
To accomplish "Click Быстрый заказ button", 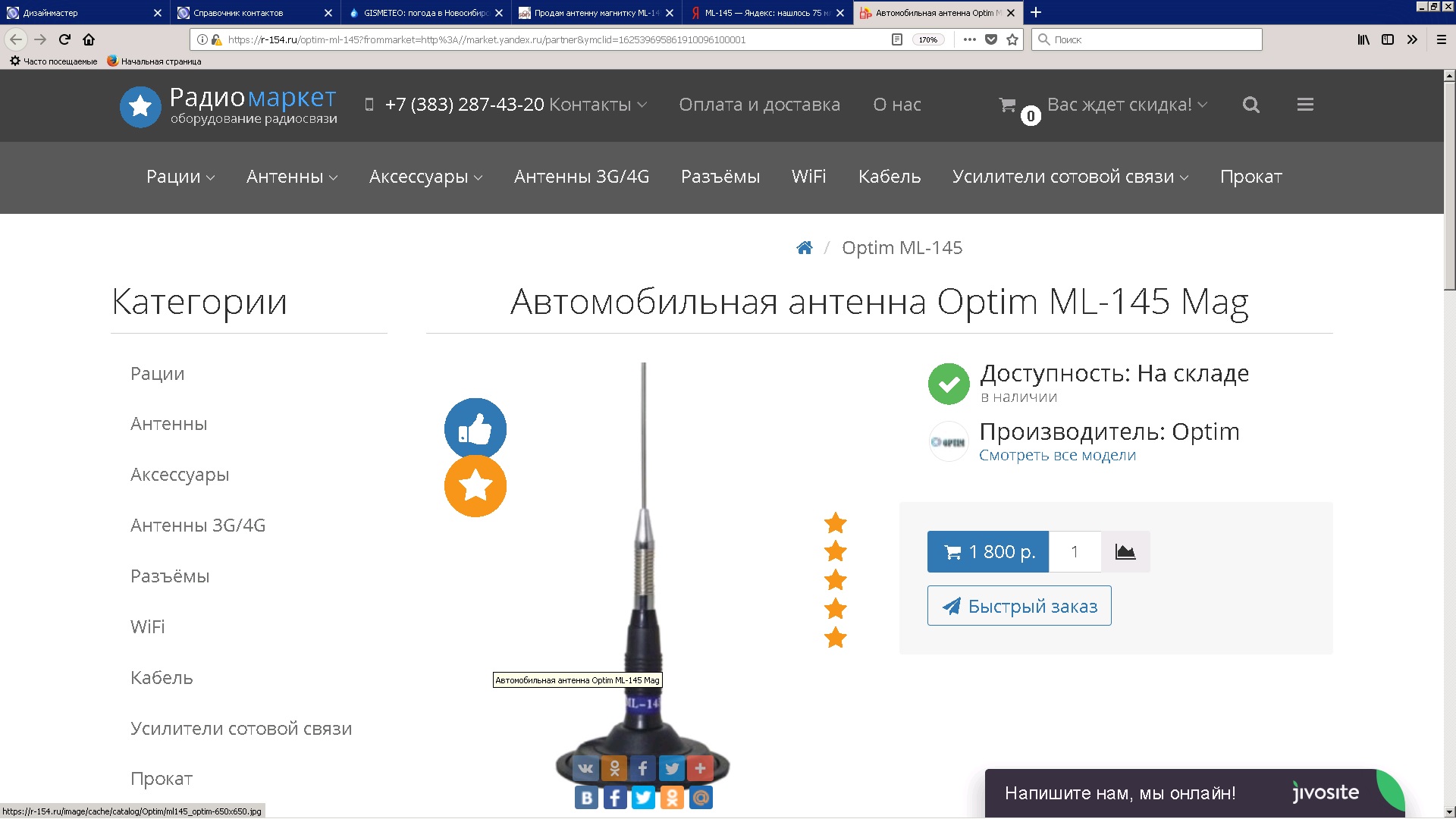I will pyautogui.click(x=1019, y=606).
